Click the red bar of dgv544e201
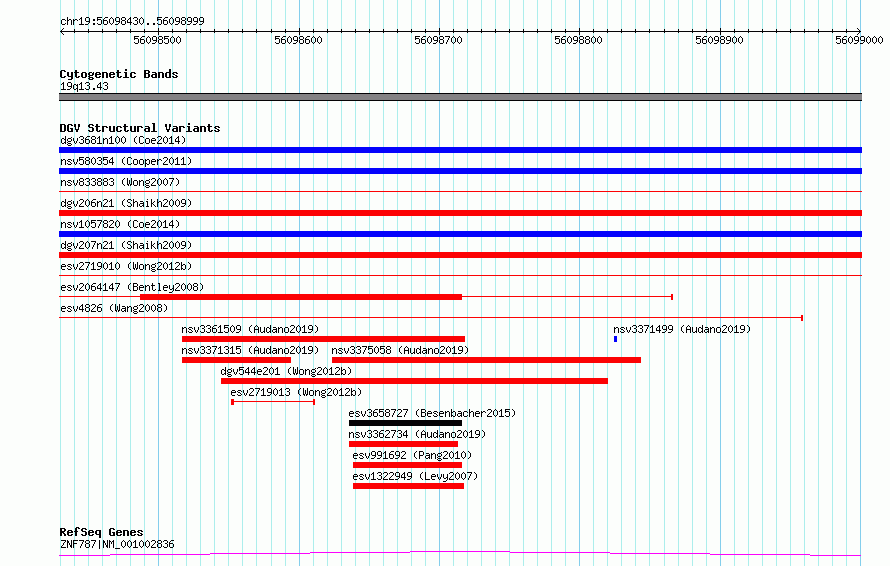The image size is (890, 566). 414,381
